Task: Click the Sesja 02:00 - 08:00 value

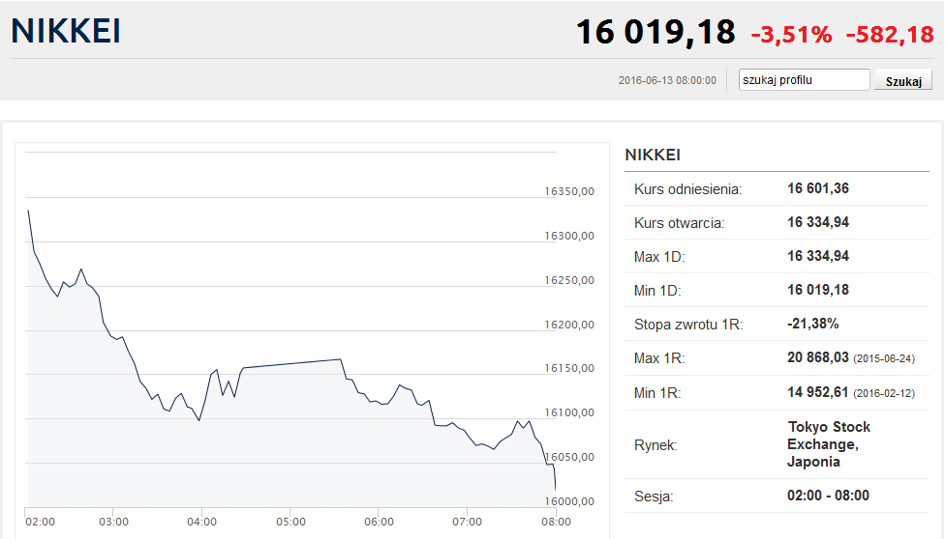Action: point(828,496)
